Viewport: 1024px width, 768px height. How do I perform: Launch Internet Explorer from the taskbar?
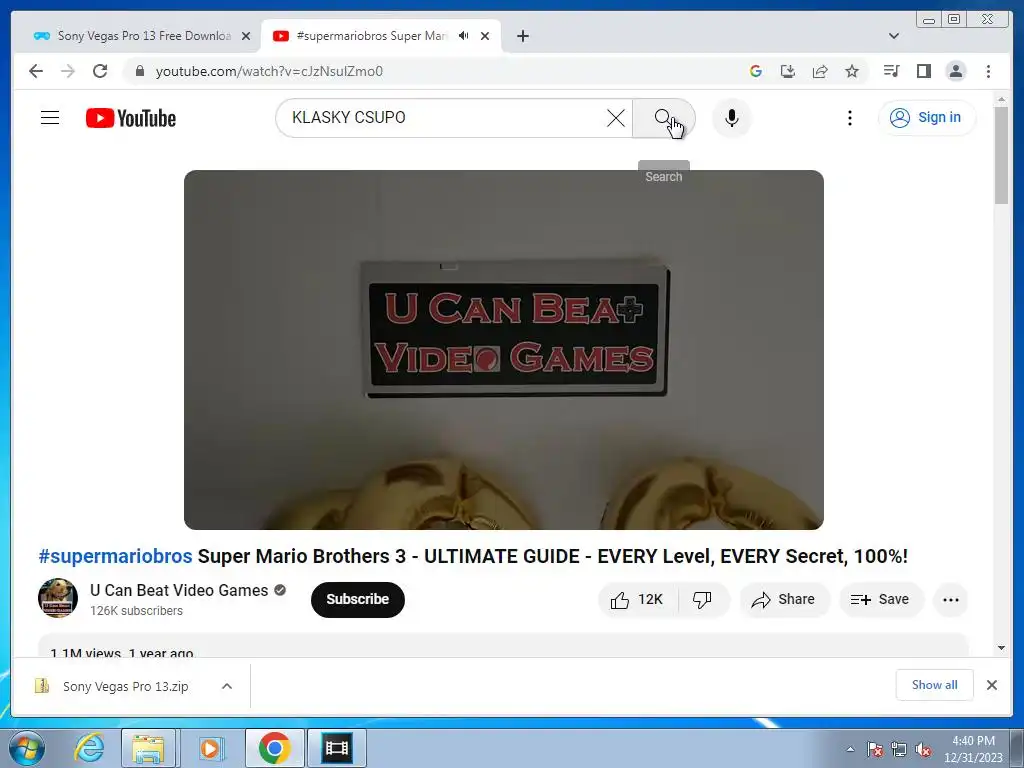click(89, 748)
